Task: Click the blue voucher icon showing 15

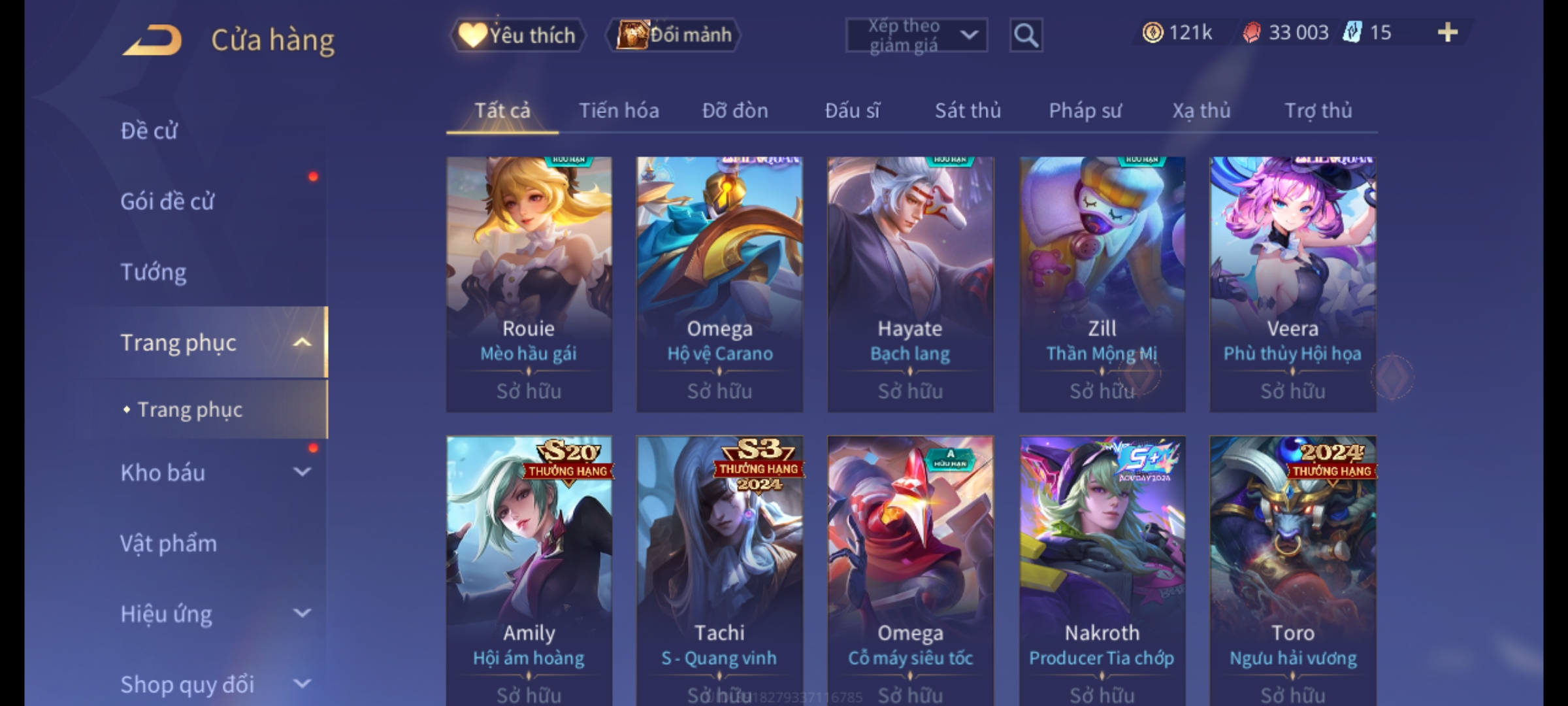Action: click(x=1352, y=33)
